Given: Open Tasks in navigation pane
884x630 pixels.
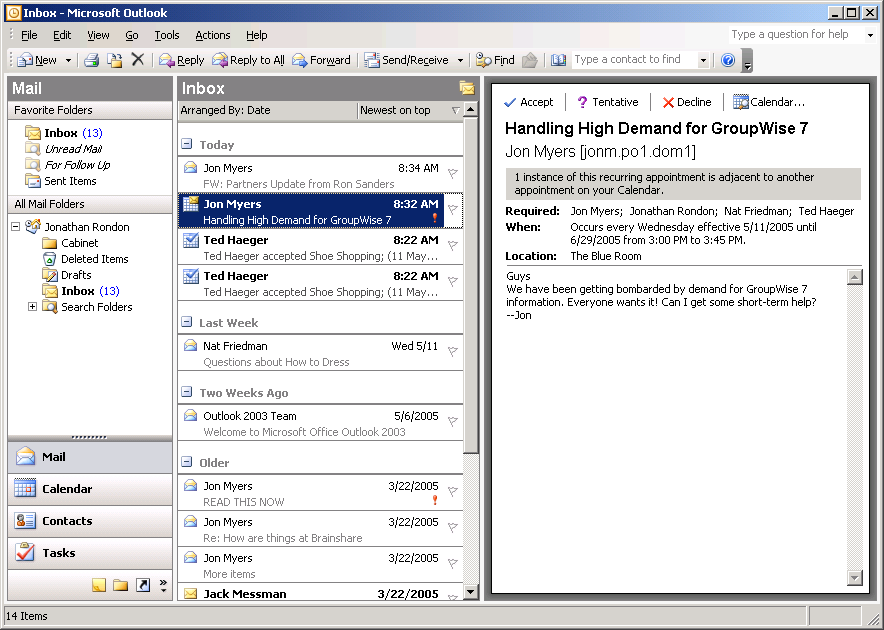Looking at the screenshot, I should point(90,553).
